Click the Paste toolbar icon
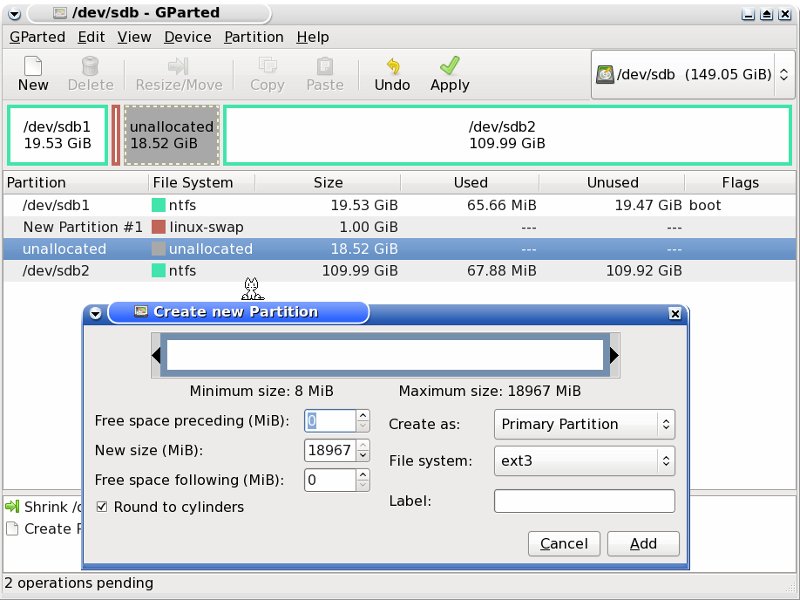 pyautogui.click(x=324, y=66)
